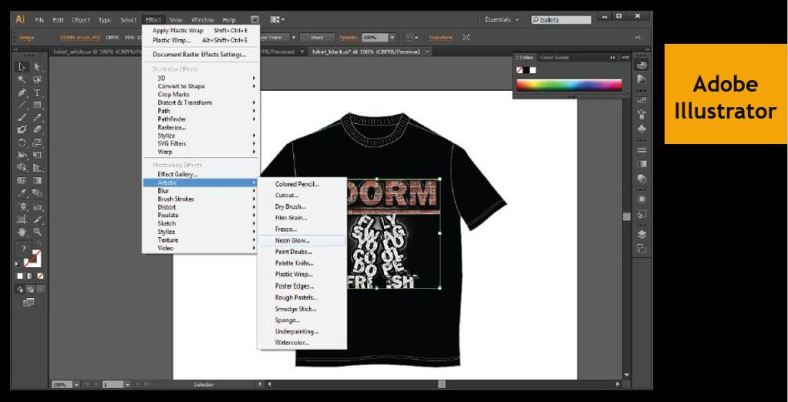Click the horizontal scrollbar thumb
Screen dimensions: 788x402
coord(441,384)
